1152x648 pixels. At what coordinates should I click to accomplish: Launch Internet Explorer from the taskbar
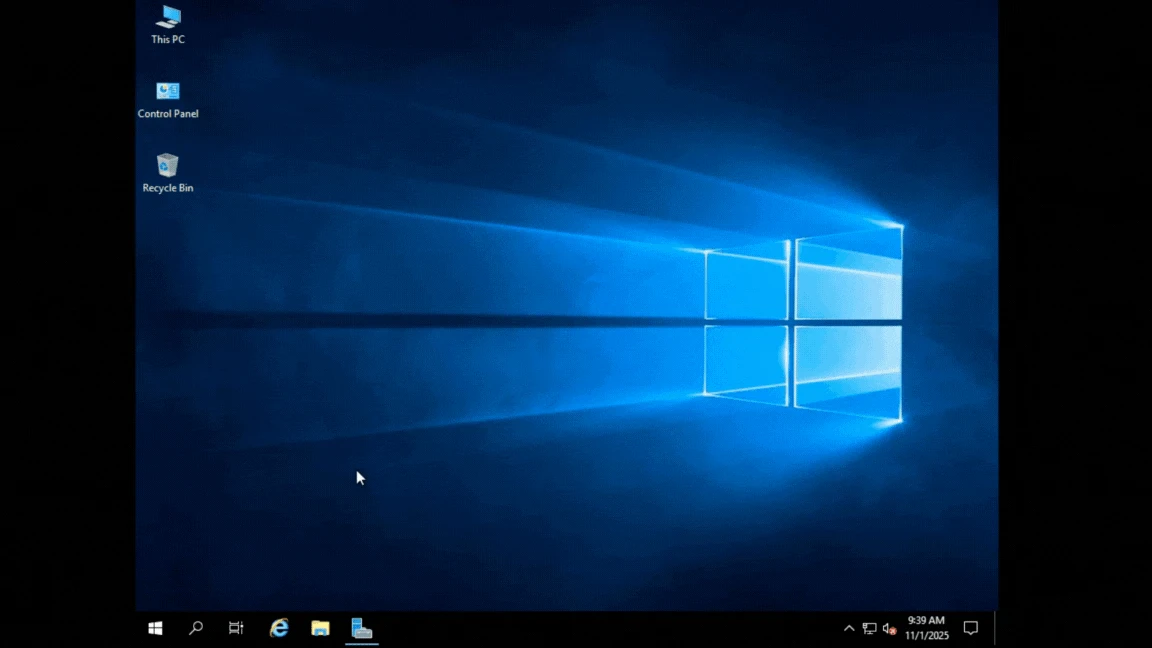click(x=279, y=628)
